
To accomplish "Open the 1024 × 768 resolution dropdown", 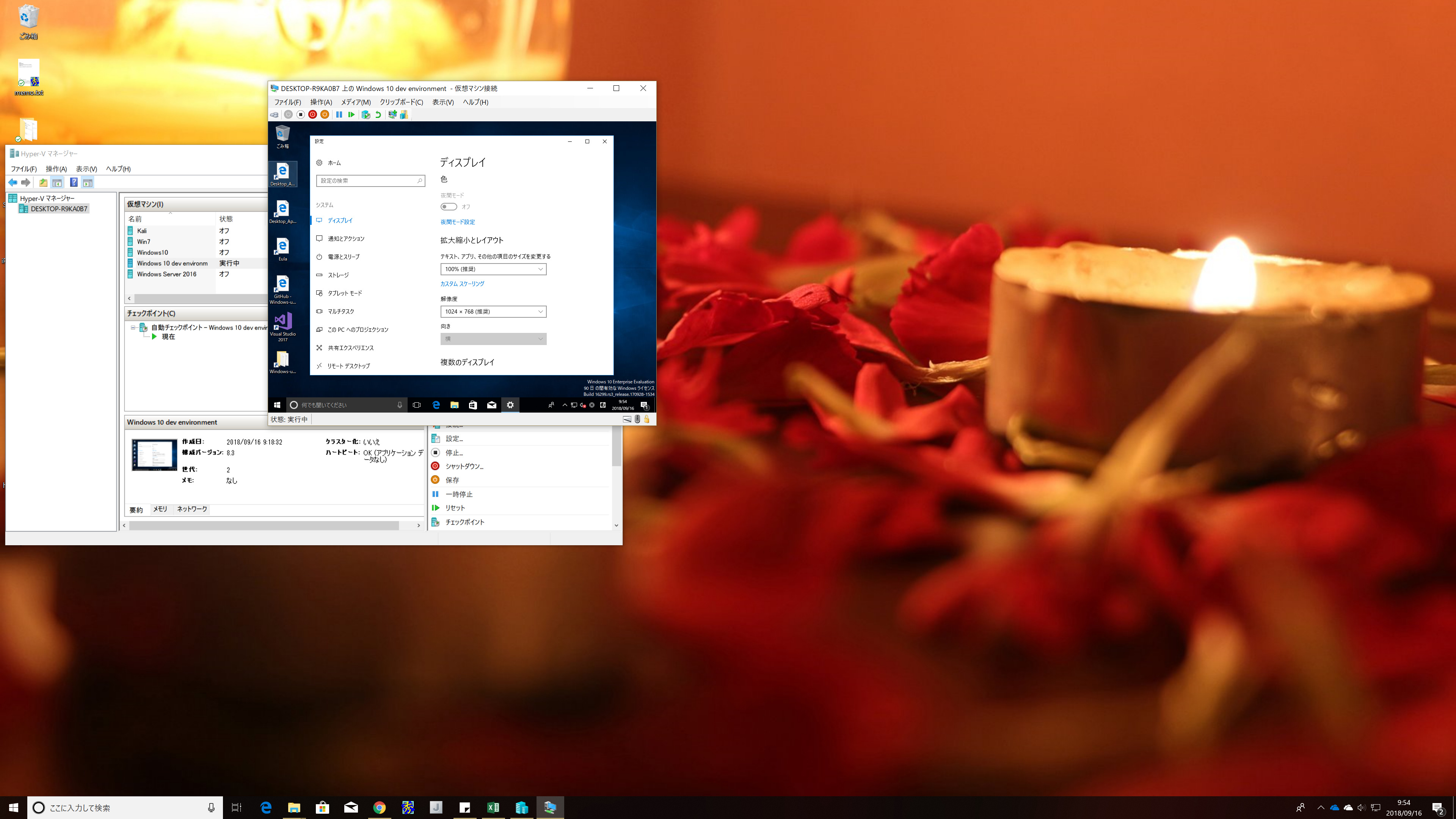I will [x=493, y=311].
